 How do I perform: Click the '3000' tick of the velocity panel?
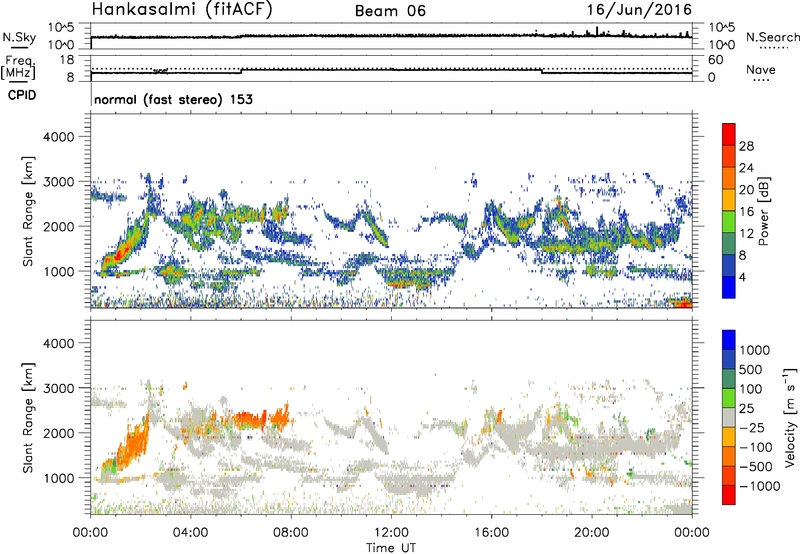59,388
